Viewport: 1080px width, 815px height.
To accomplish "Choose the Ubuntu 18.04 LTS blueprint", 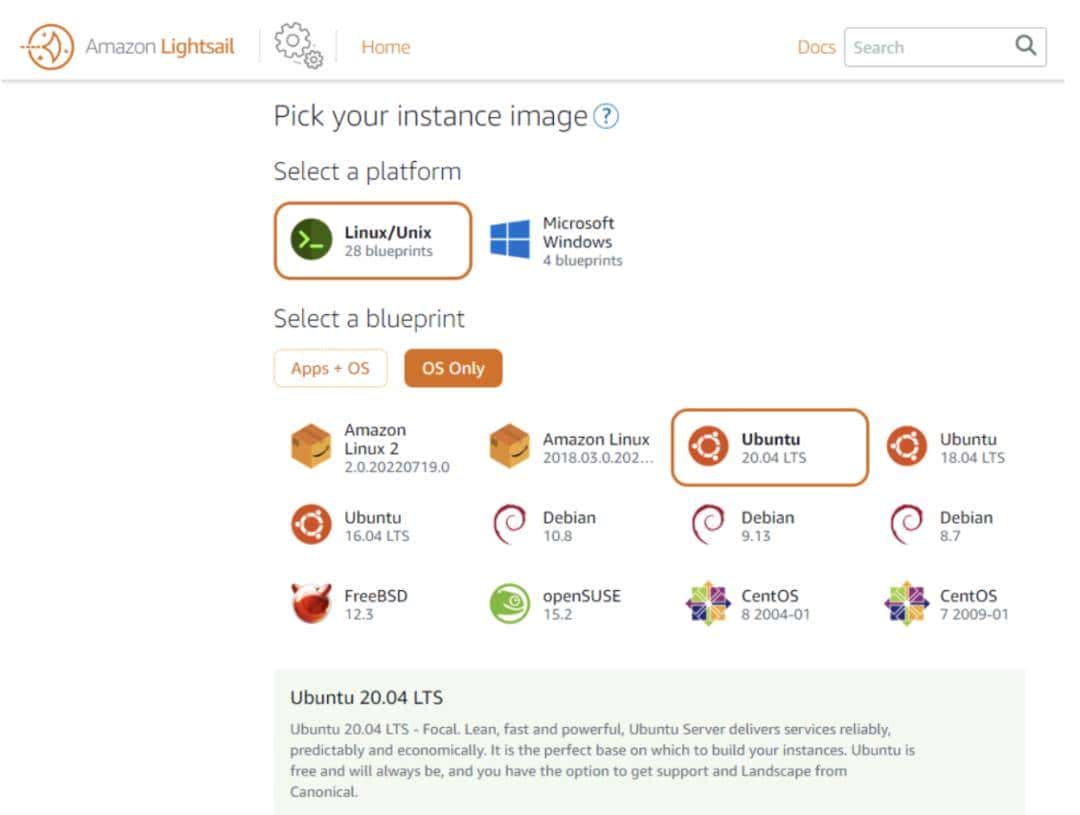I will click(948, 447).
